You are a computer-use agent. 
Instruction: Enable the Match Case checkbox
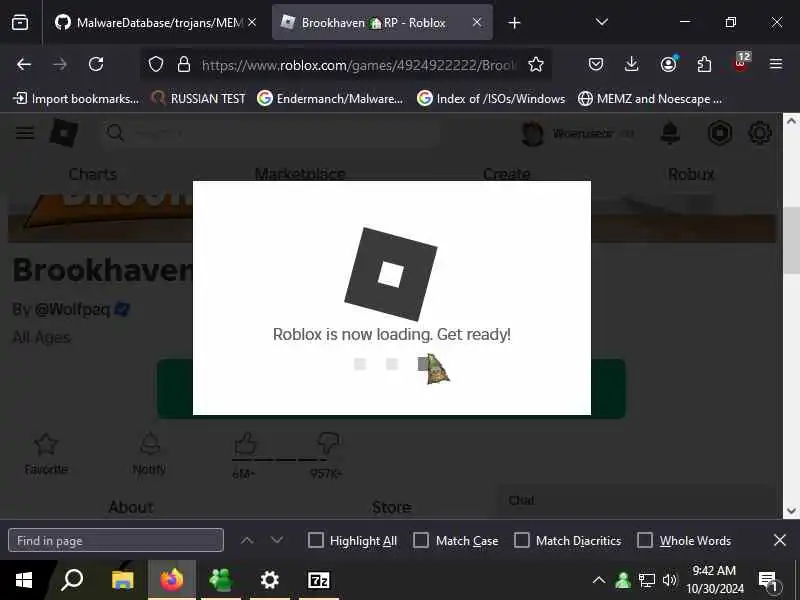(x=421, y=540)
